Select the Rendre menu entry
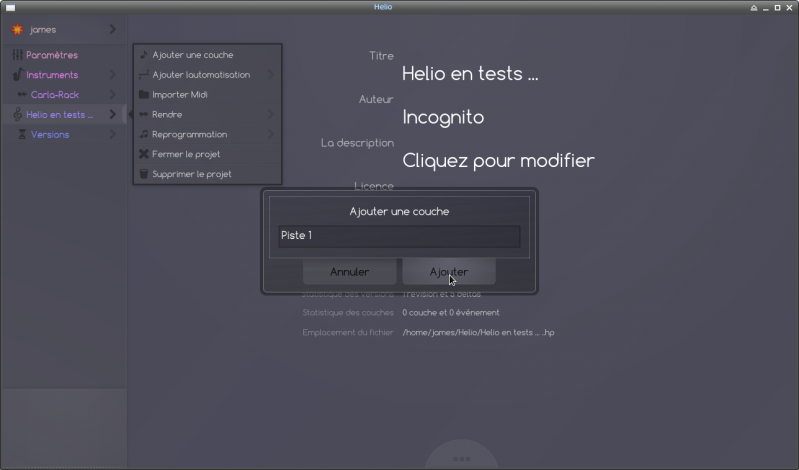This screenshot has width=799, height=470. tap(207, 114)
